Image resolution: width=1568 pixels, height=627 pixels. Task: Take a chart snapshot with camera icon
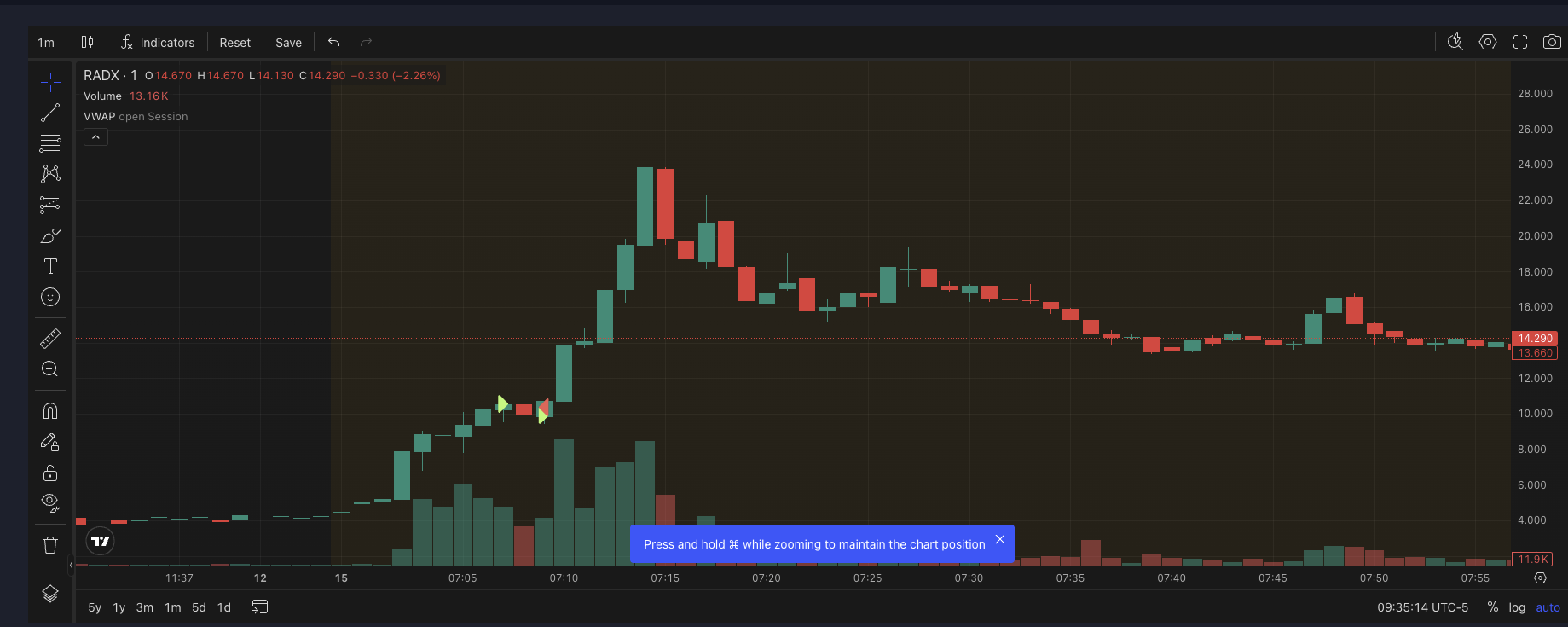pos(1552,42)
